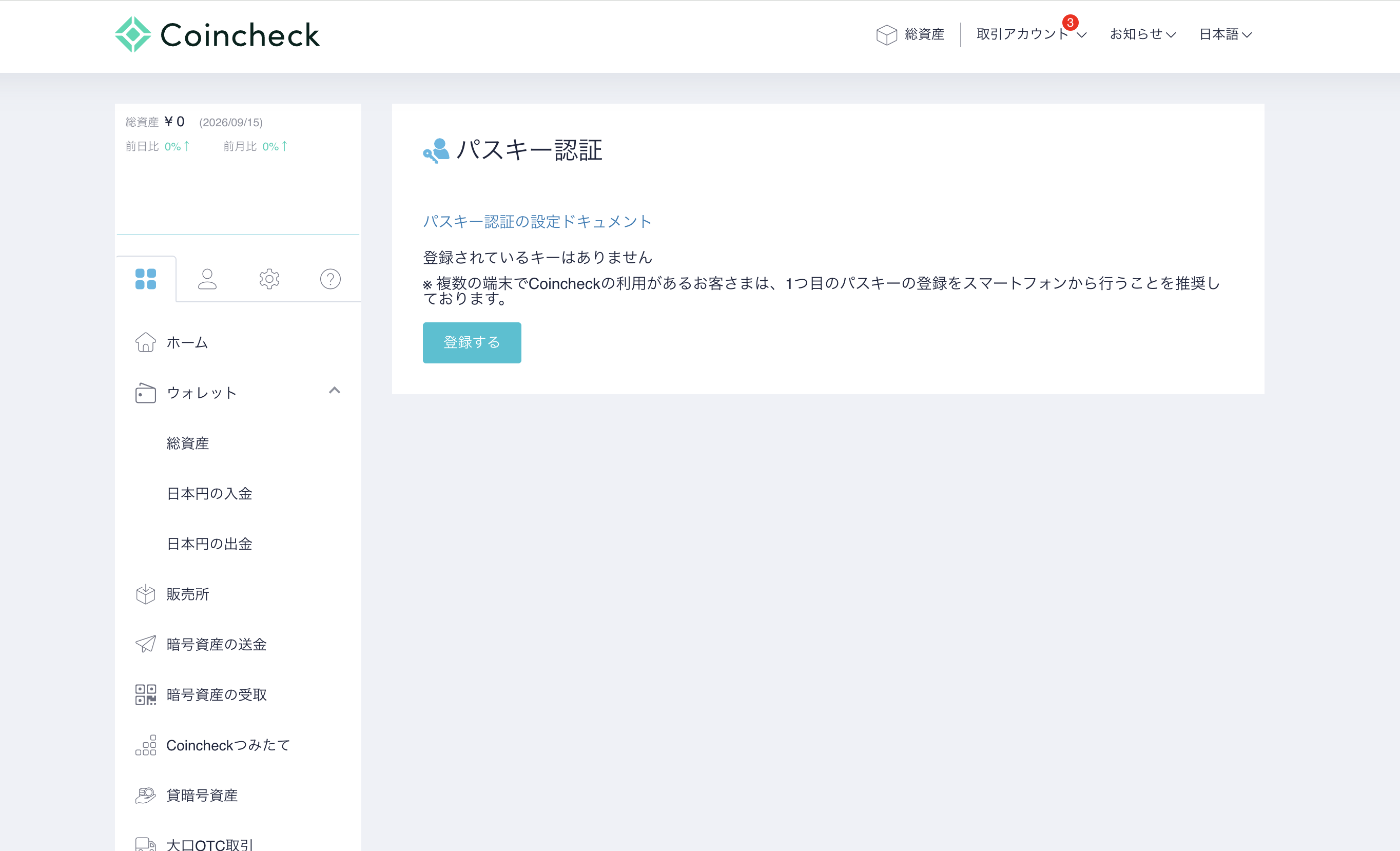1400x851 pixels.
Task: Open 総資産 in the top header
Action: click(924, 34)
